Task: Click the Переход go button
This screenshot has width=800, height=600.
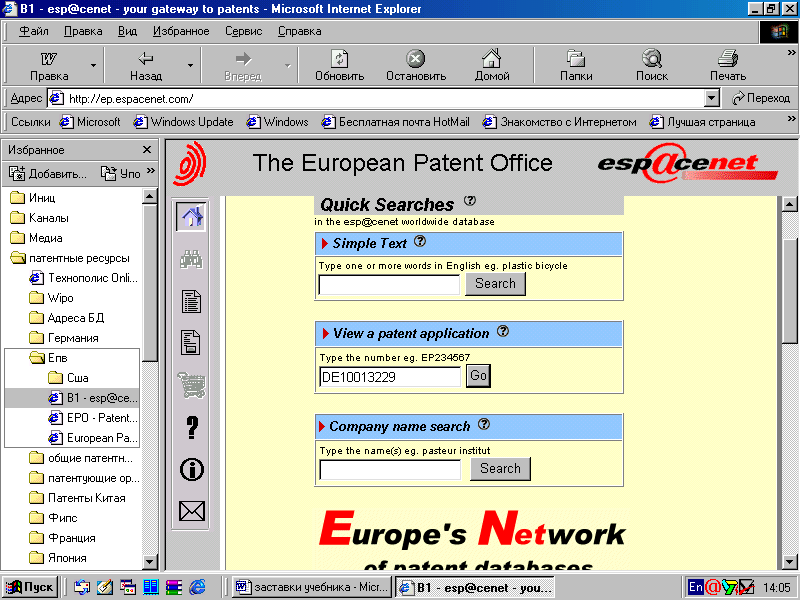Action: pos(761,98)
